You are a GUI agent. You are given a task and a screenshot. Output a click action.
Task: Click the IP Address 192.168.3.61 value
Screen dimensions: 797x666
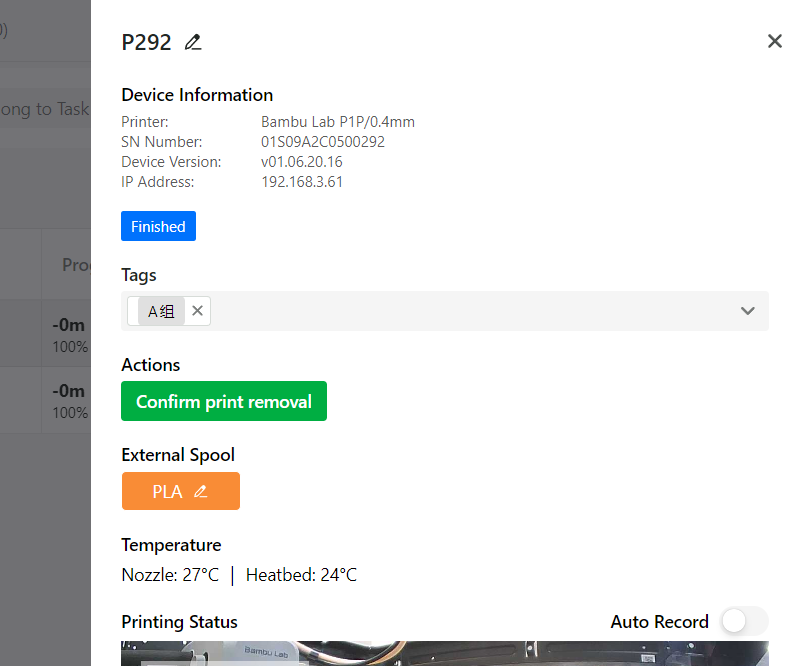click(302, 181)
